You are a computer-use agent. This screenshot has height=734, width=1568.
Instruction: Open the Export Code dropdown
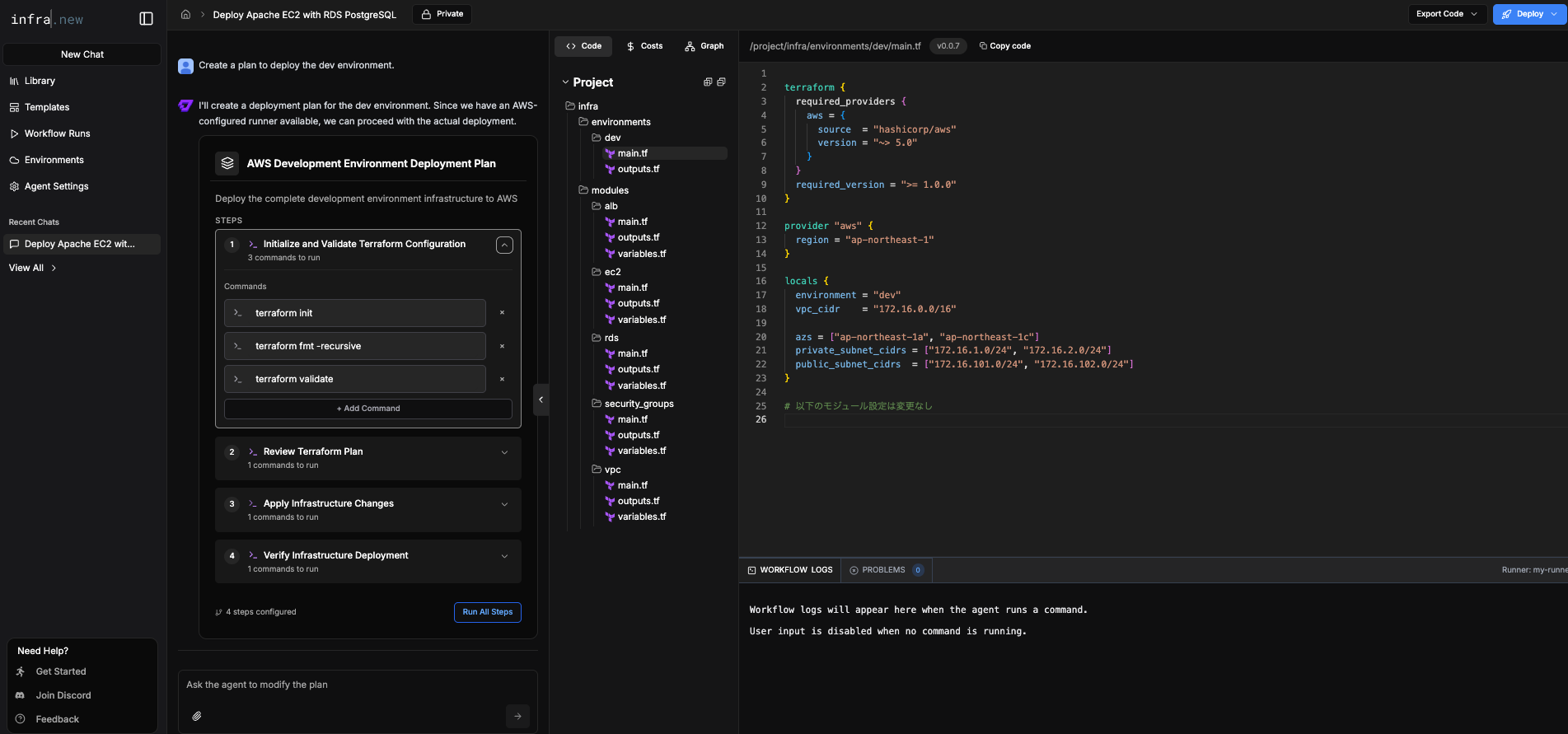1447,14
